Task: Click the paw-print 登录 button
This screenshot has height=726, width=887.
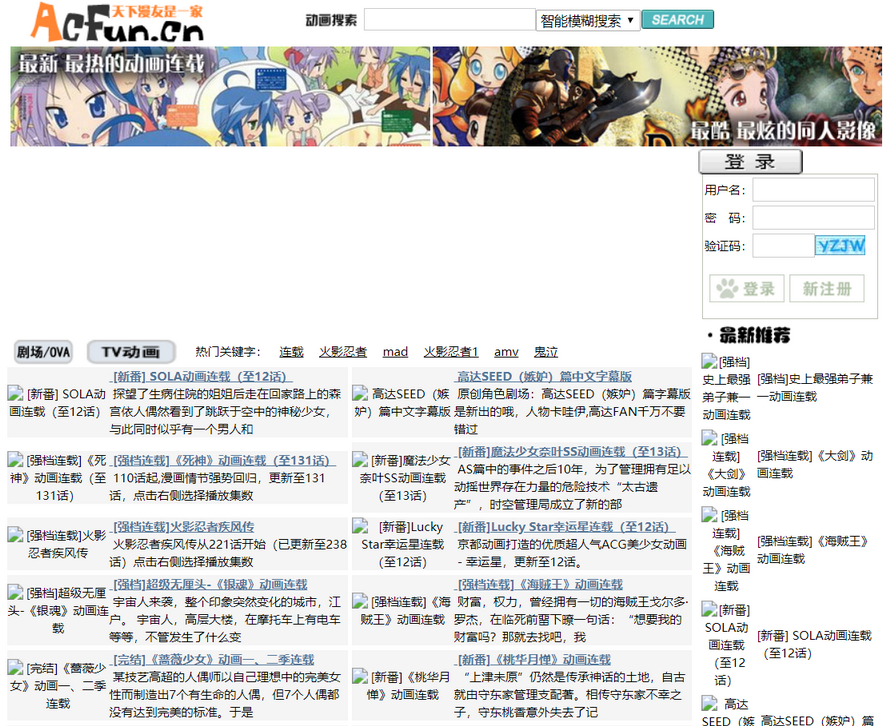Action: tap(747, 289)
